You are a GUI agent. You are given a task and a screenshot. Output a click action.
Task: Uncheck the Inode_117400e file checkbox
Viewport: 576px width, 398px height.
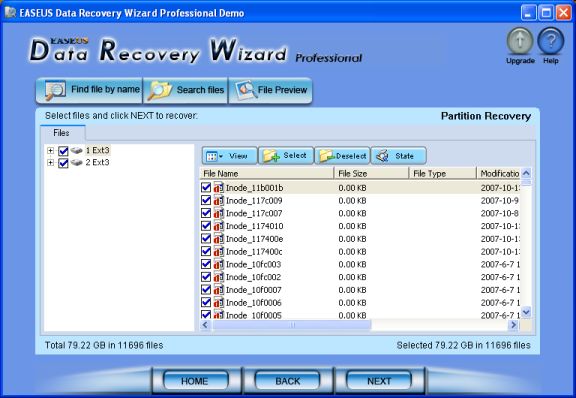[206, 239]
